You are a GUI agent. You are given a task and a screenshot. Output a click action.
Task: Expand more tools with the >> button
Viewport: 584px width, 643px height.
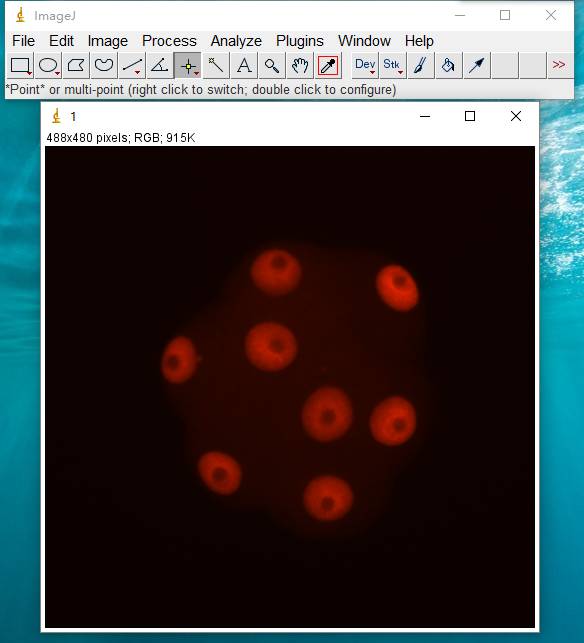(559, 65)
